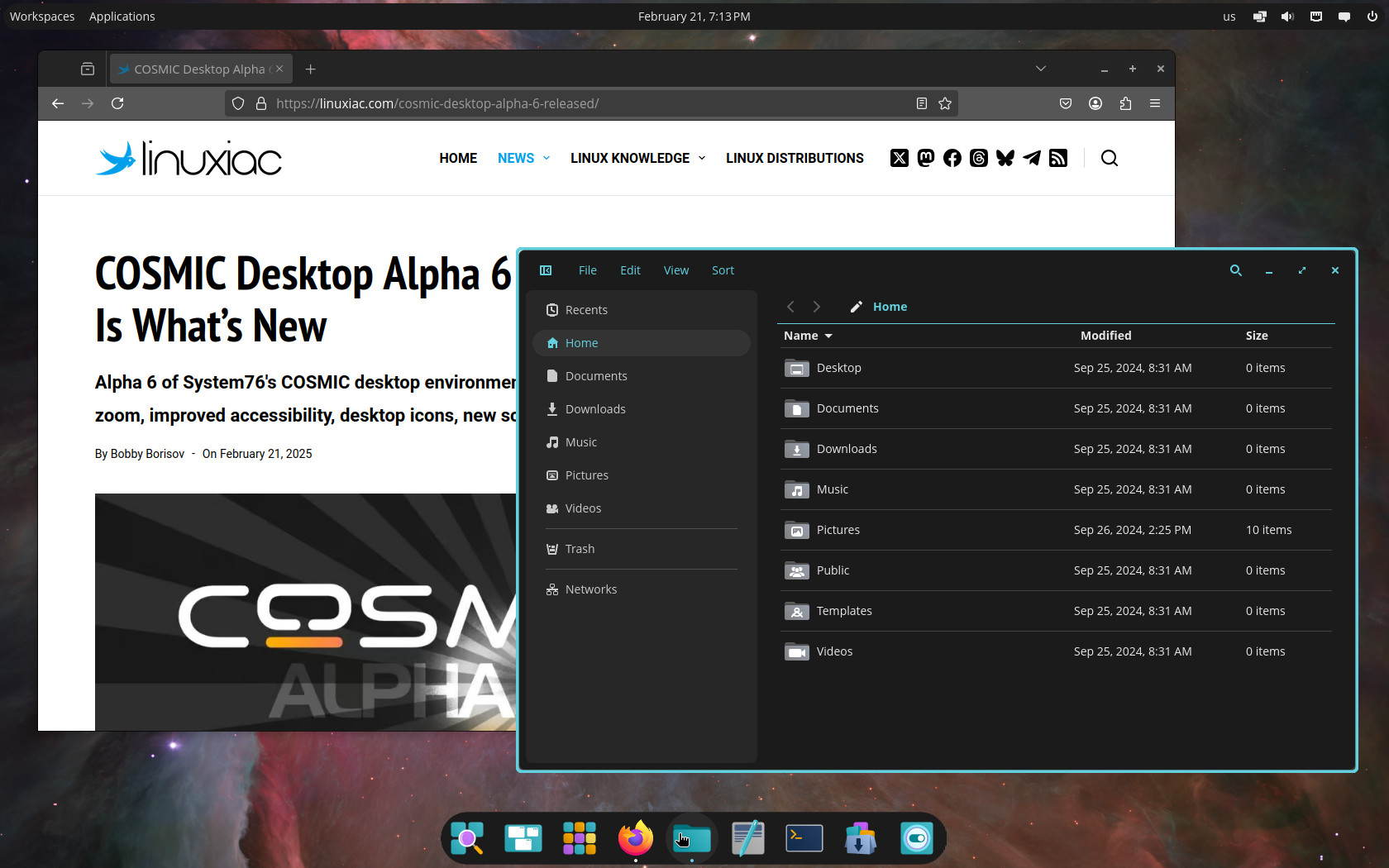1389x868 pixels.
Task: Click the pencil edit-location icon
Action: pos(857,307)
